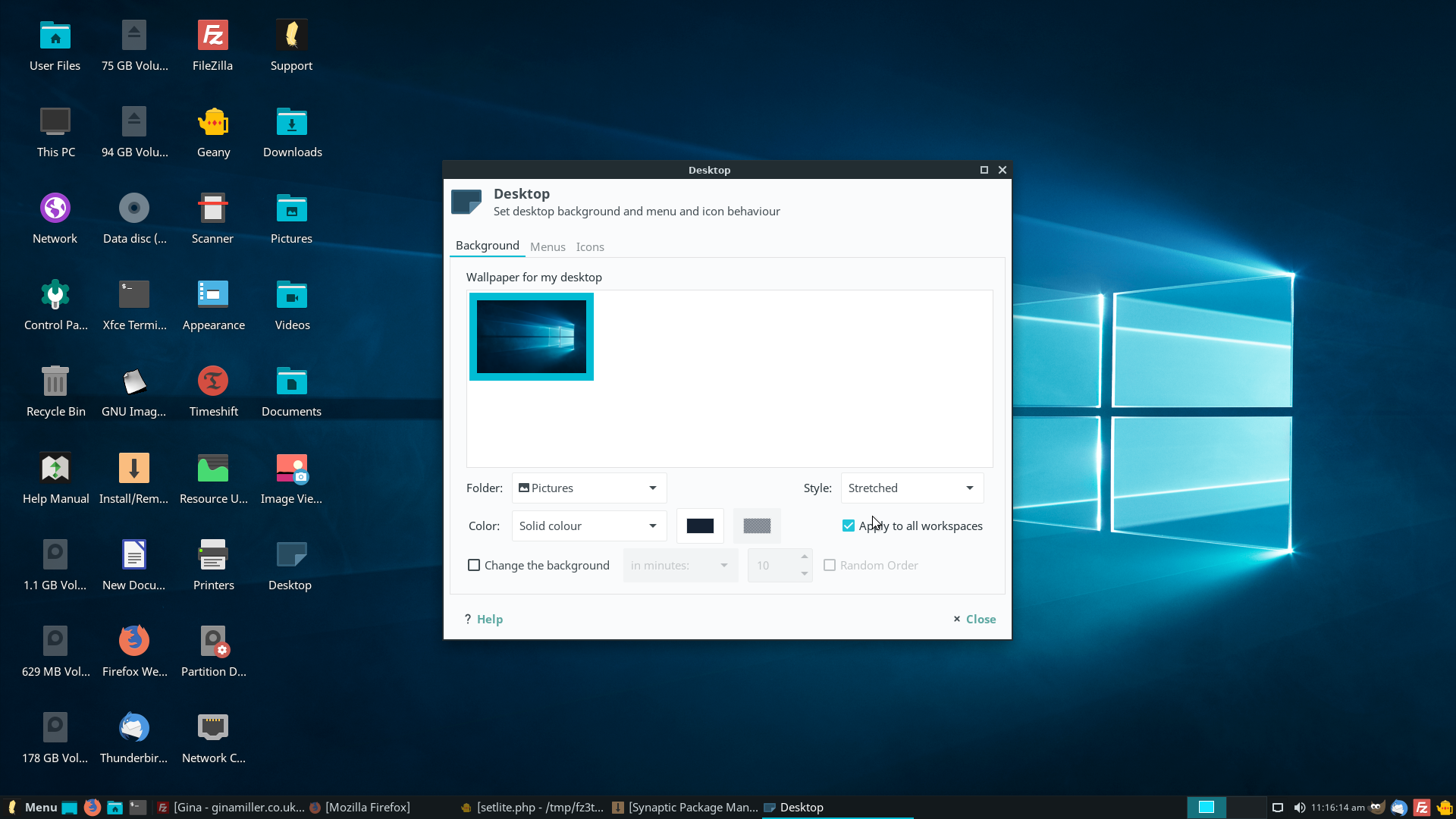The image size is (1456, 819).
Task: Expand the Folder dropdown menu
Action: click(652, 488)
